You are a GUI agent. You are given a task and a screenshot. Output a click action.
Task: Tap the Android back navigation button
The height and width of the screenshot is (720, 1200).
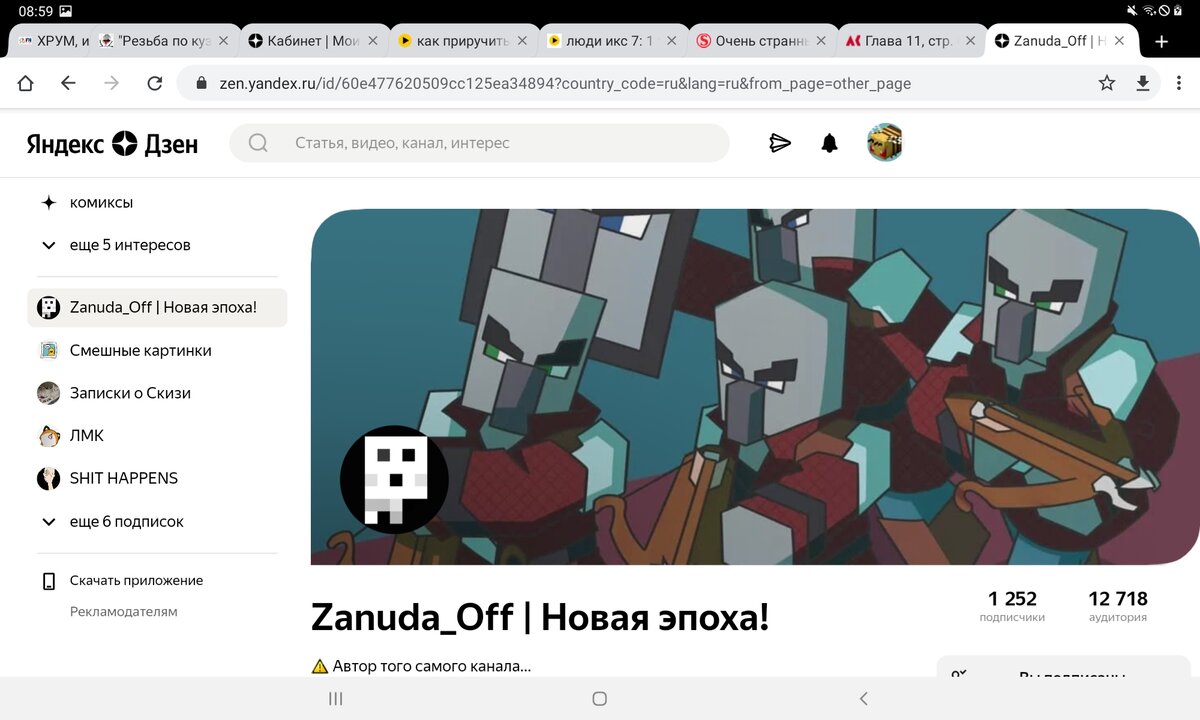[864, 699]
